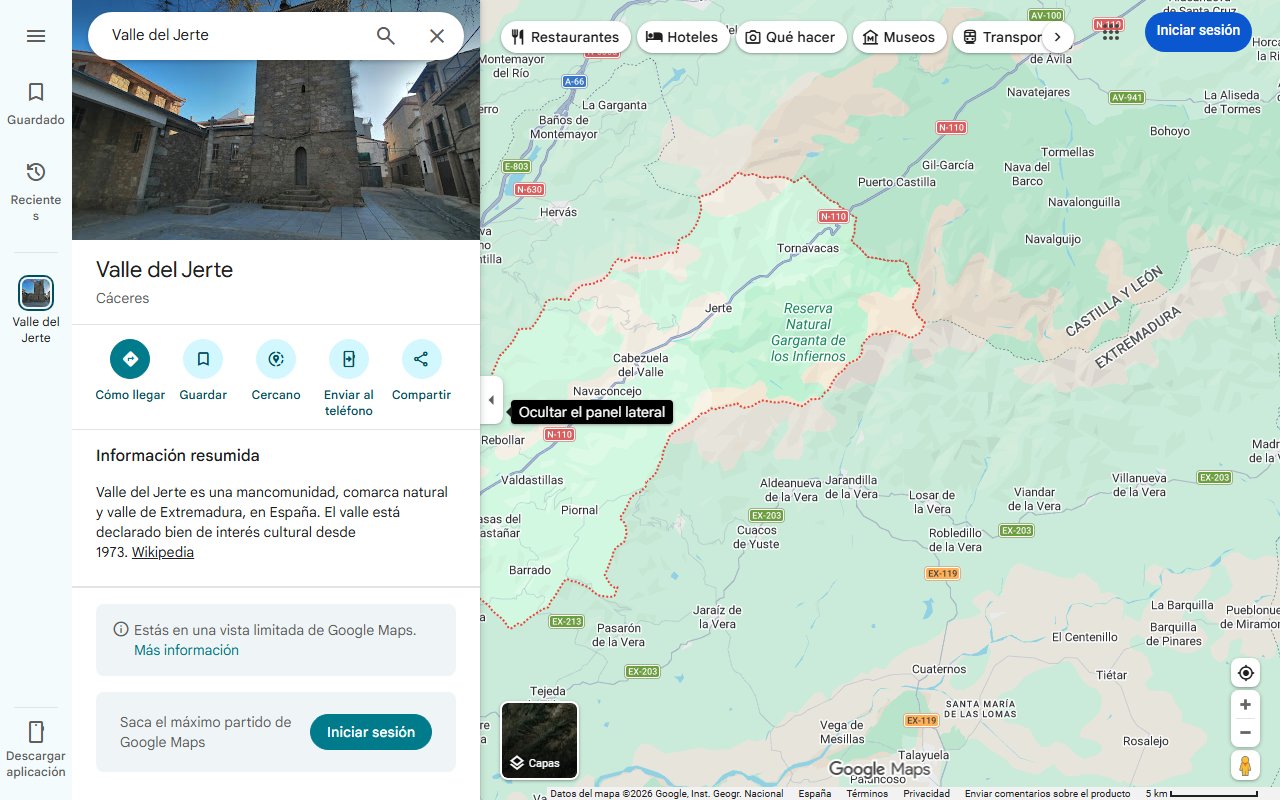Screen dimensions: 1280x800
Task: Toggle the Restaurantes filter chip
Action: coord(565,37)
